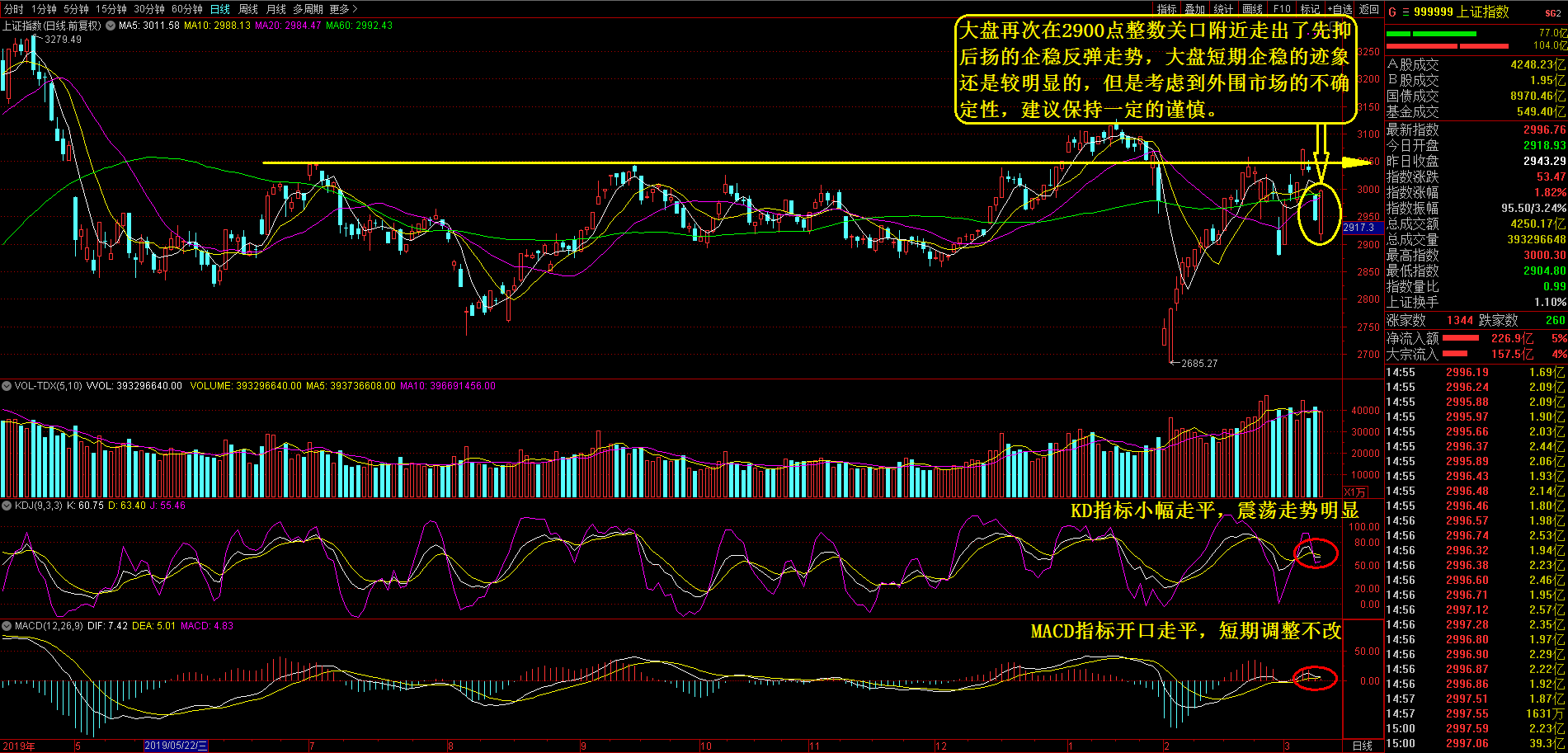Viewport: 1568px width, 753px height.
Task: Switch to the 分时 intraday view
Action: (14, 9)
